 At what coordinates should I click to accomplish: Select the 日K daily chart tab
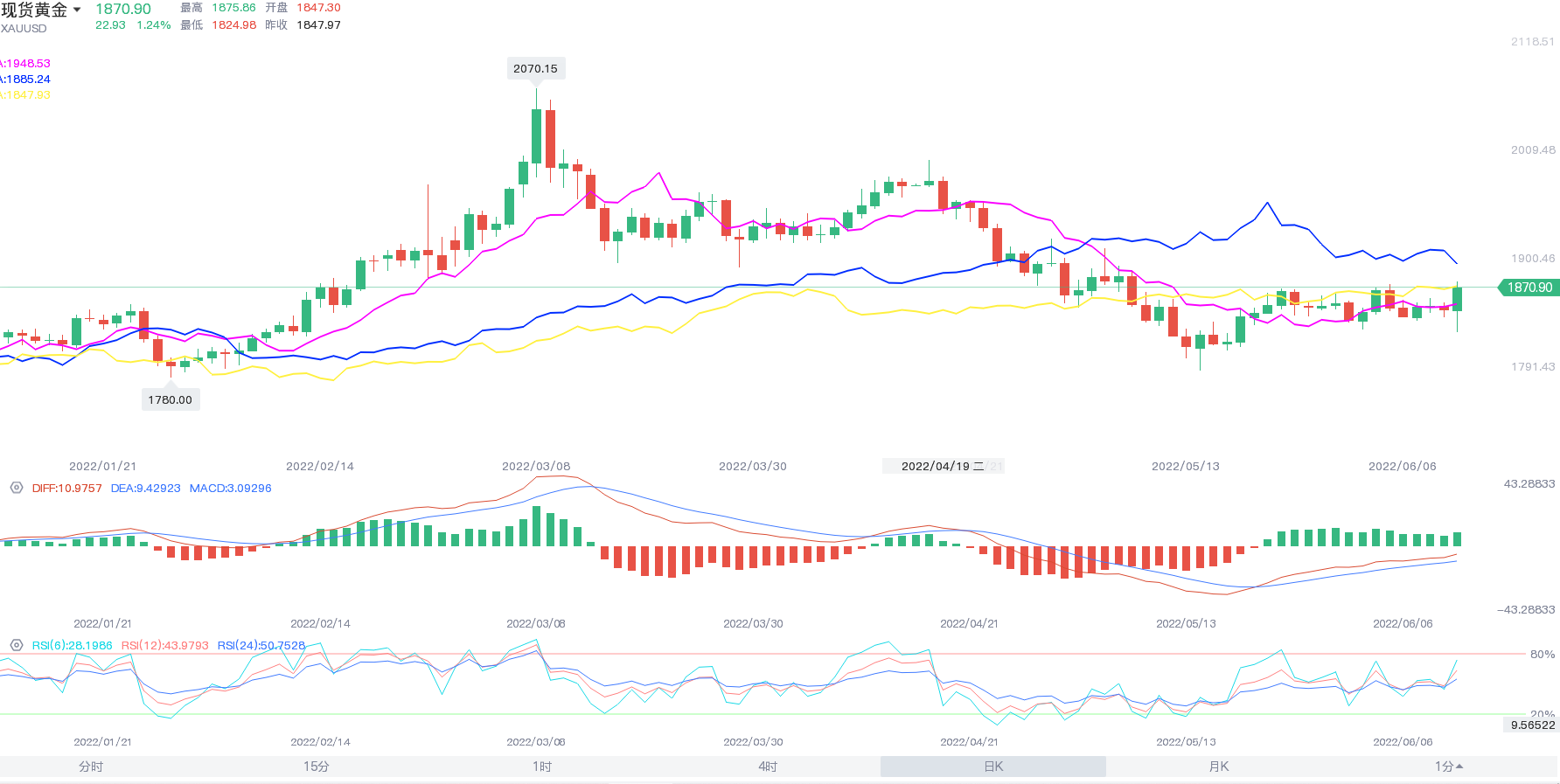(993, 767)
